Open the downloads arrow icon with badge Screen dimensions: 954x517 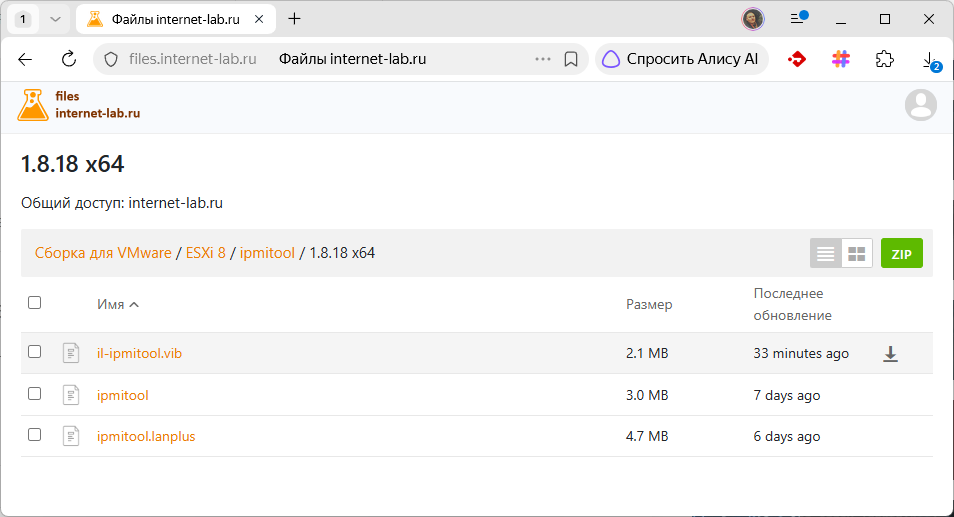(930, 60)
